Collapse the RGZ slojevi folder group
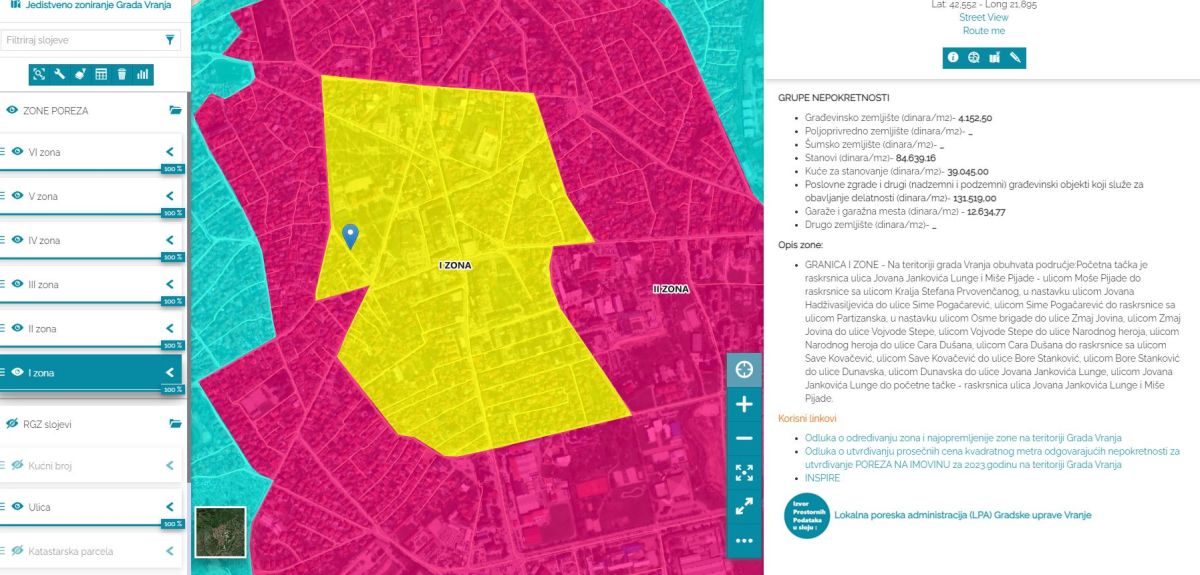The width and height of the screenshot is (1200, 575). [175, 424]
